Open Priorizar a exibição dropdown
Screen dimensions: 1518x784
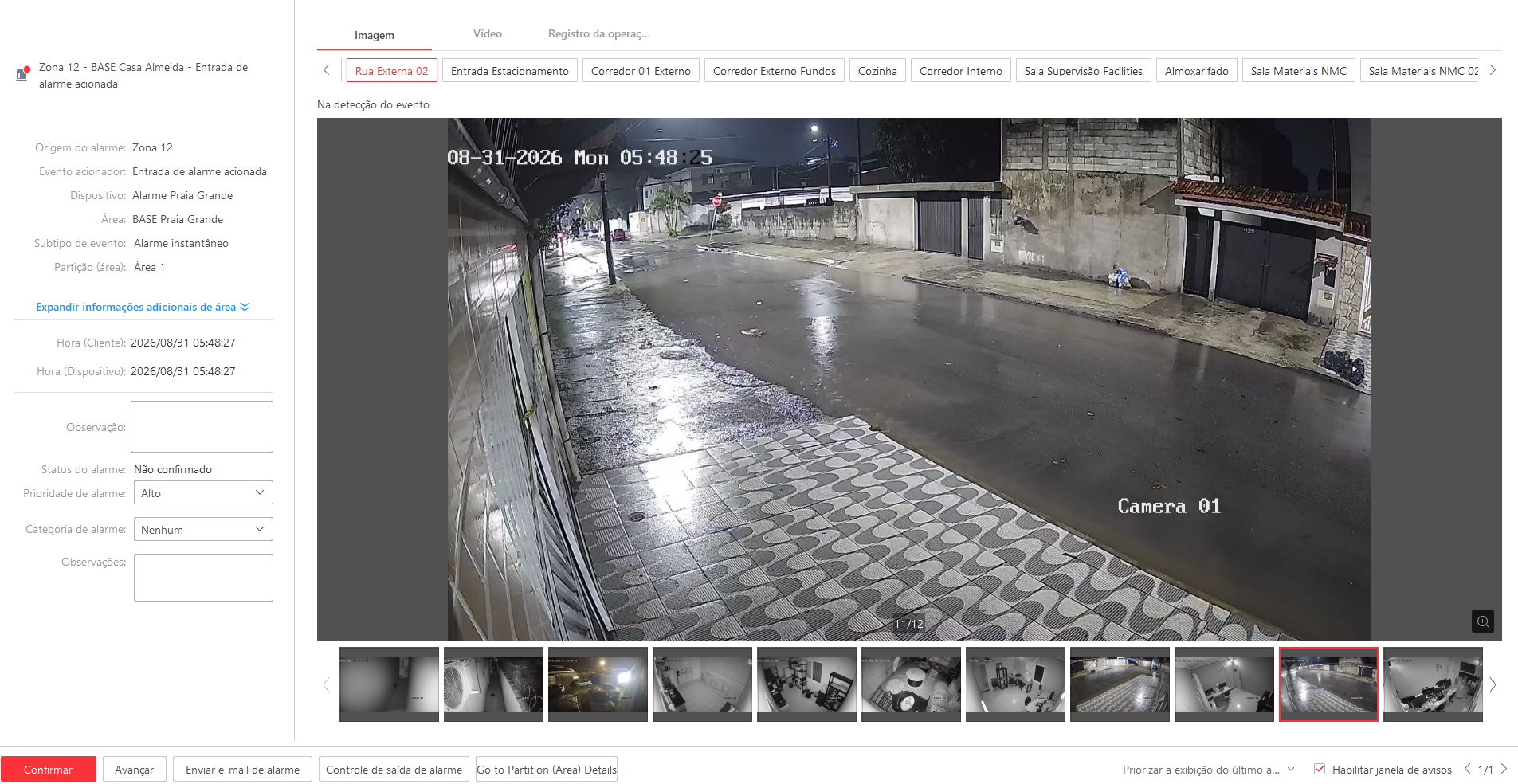(1208, 770)
